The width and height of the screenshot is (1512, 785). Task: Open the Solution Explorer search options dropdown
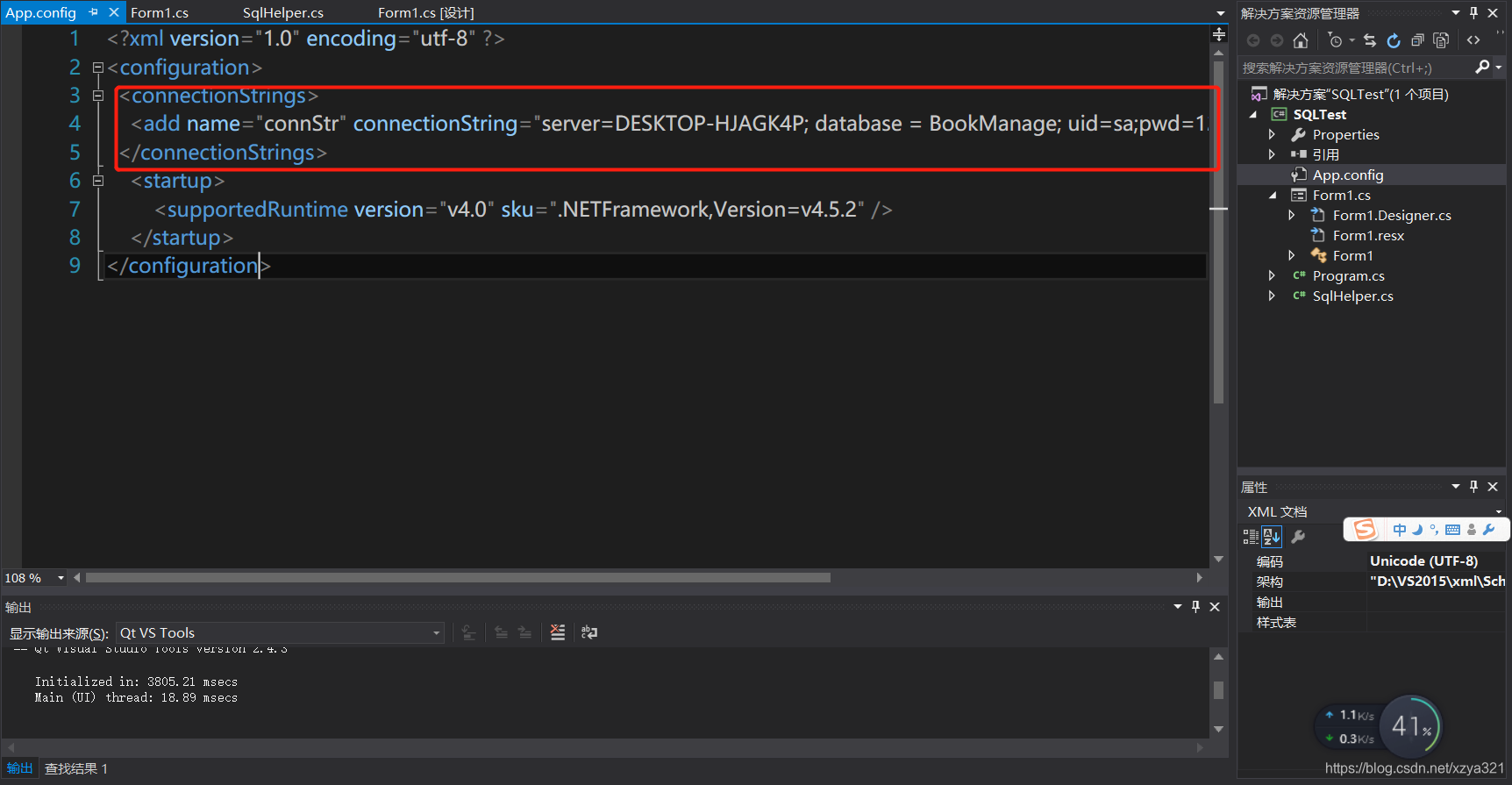tap(1499, 67)
